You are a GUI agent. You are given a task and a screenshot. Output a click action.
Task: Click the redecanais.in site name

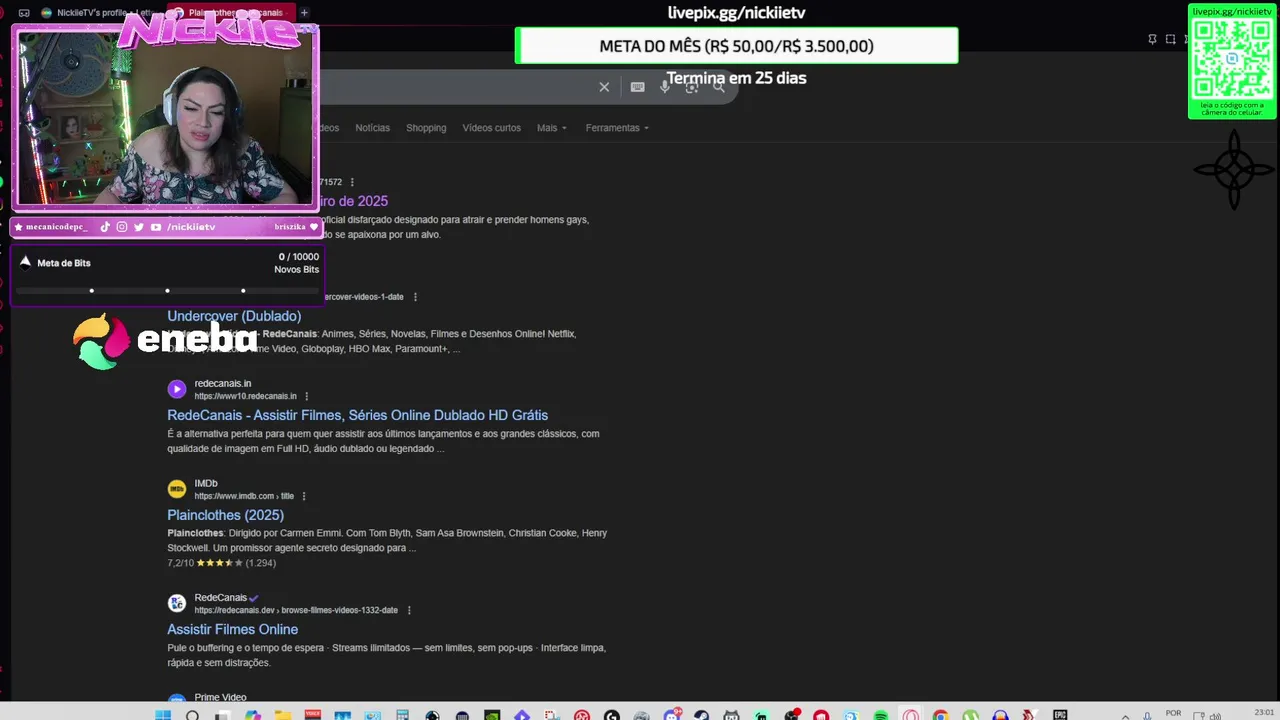pyautogui.click(x=222, y=383)
